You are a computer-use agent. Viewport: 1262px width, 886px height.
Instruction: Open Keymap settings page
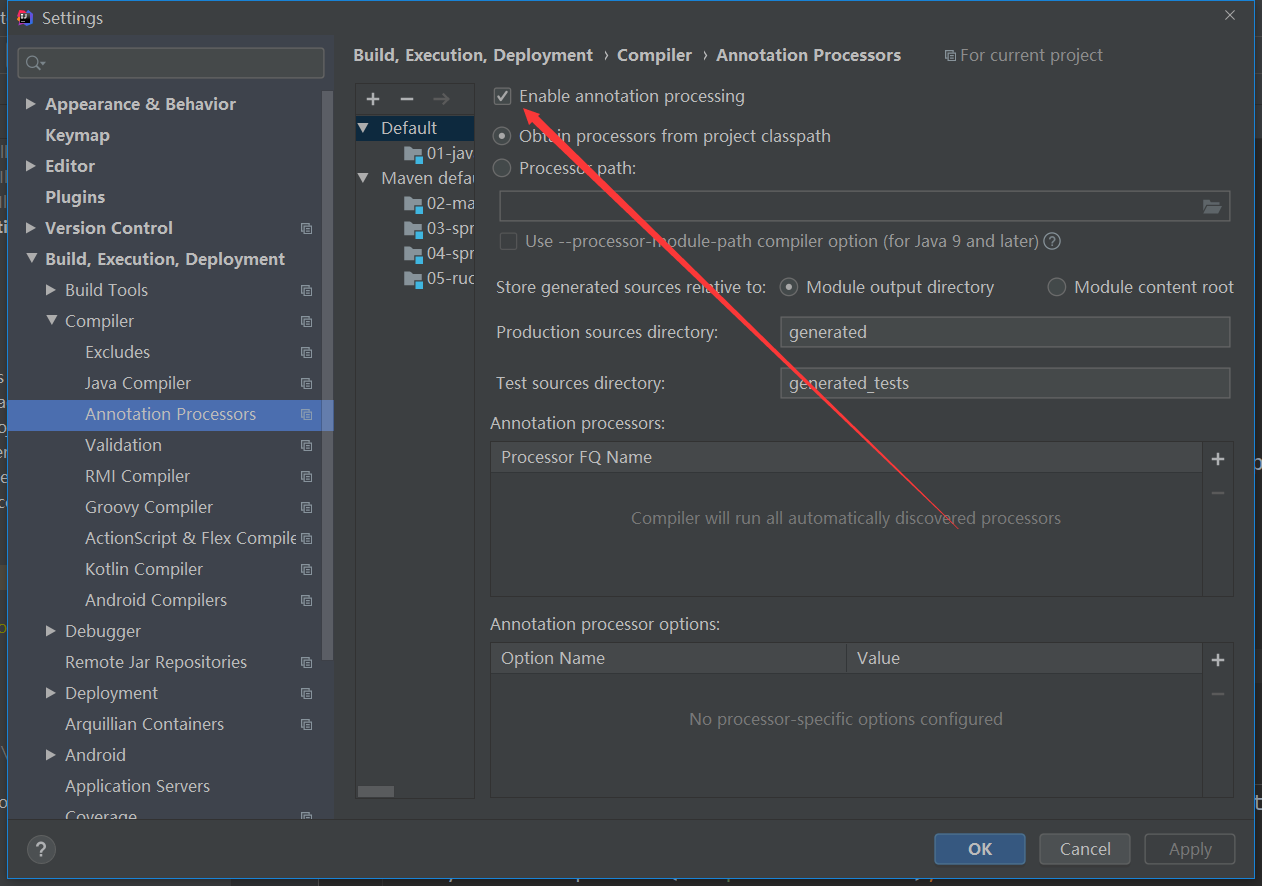point(77,135)
